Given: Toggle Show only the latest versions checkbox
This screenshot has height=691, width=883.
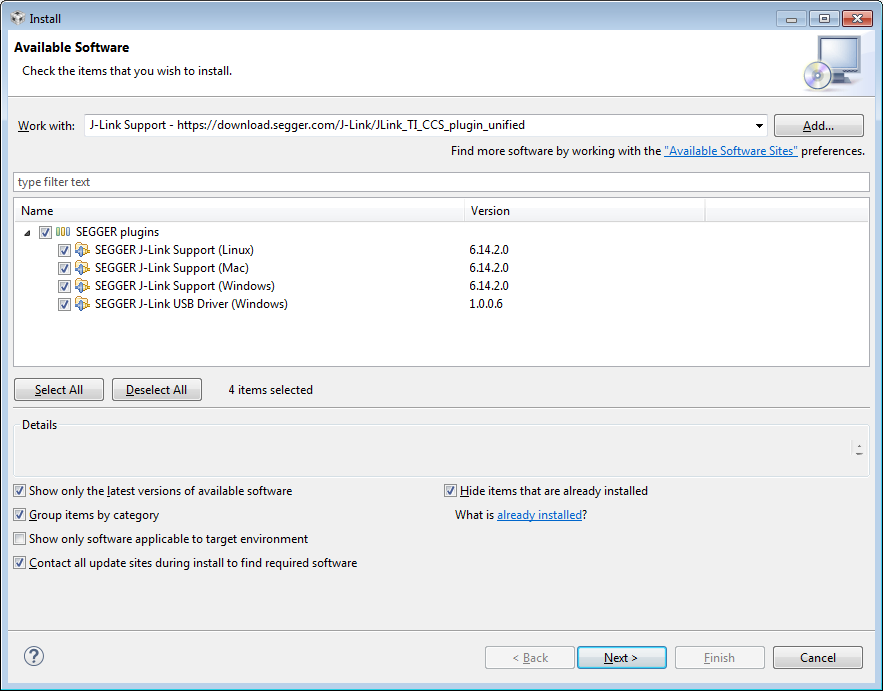Looking at the screenshot, I should click(x=20, y=491).
